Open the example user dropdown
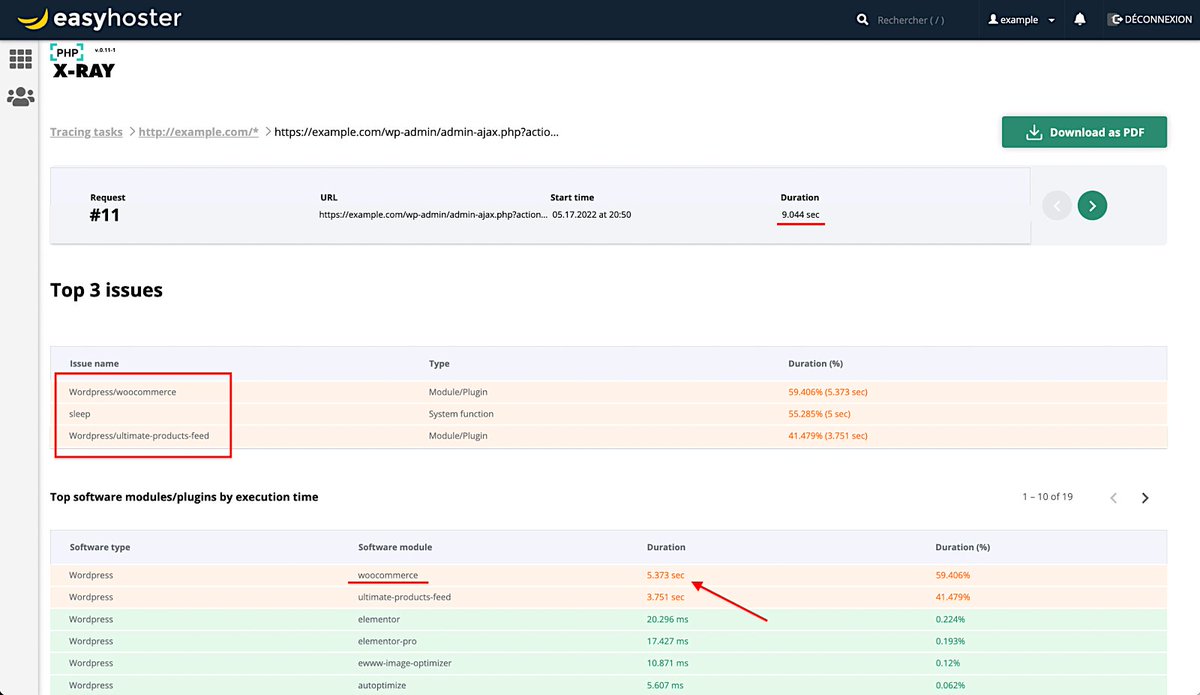The image size is (1200, 695). (x=1021, y=20)
